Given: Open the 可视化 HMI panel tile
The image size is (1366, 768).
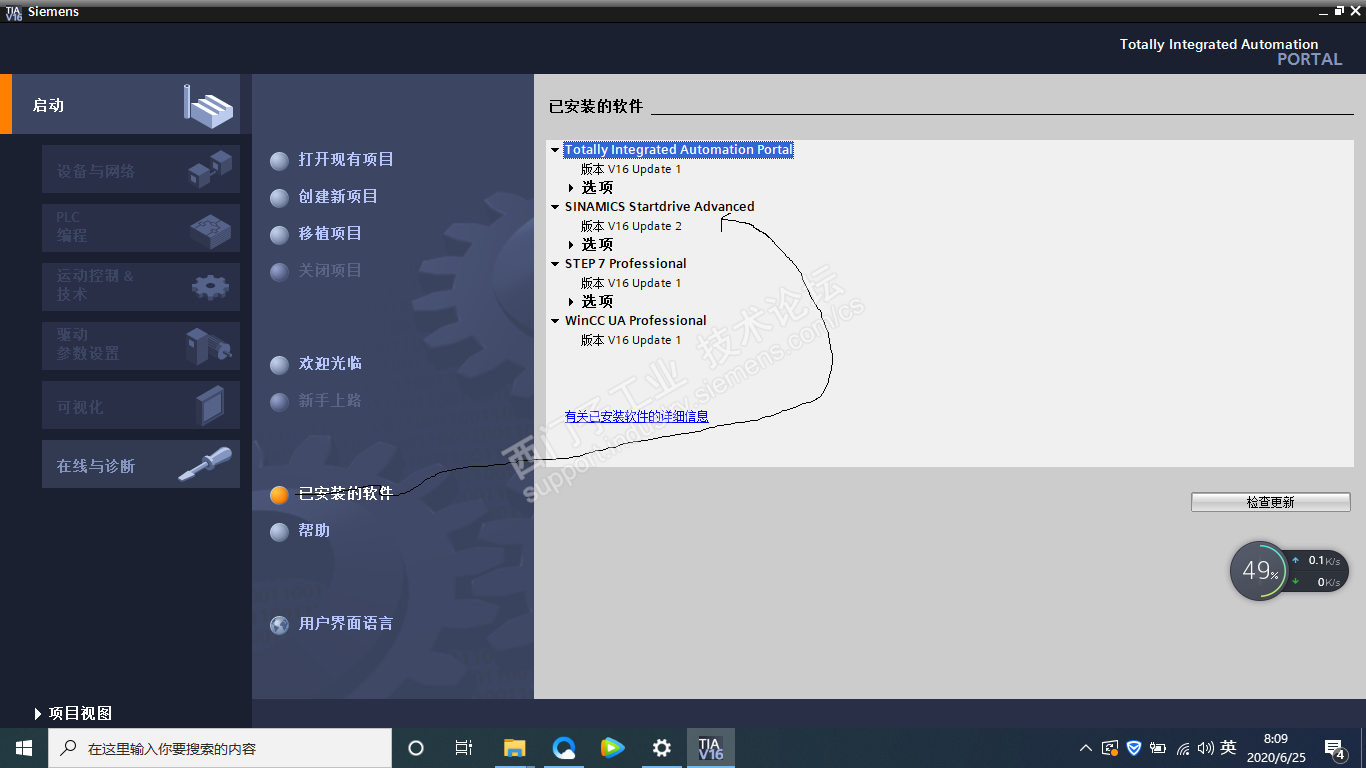Looking at the screenshot, I should pos(141,405).
